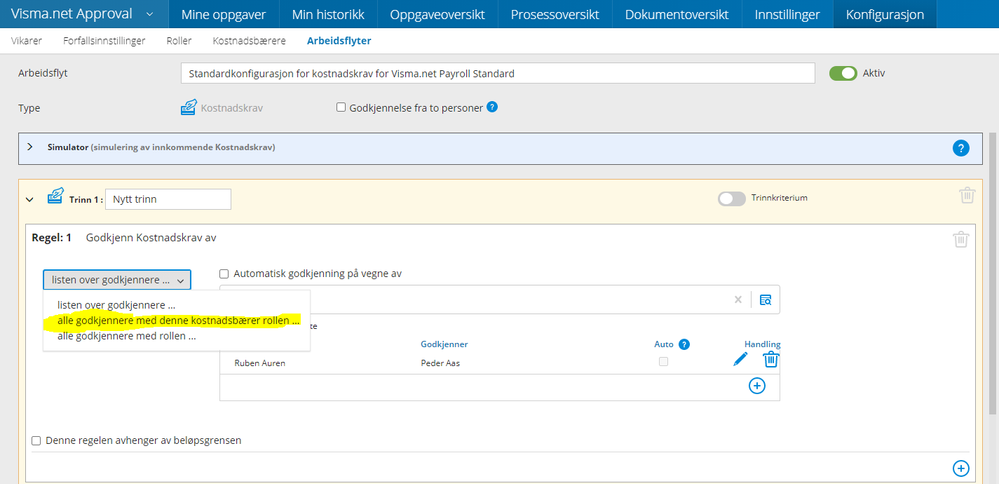
Task: Toggle the Aktiv switch off
Action: [x=844, y=73]
